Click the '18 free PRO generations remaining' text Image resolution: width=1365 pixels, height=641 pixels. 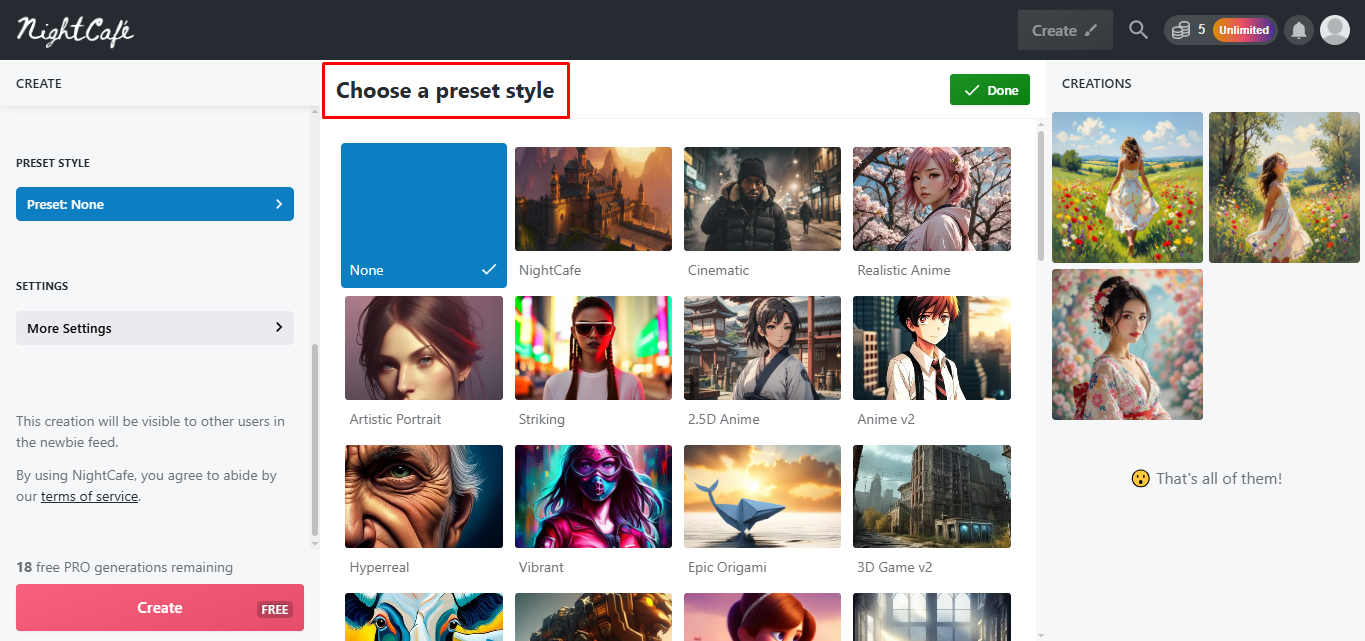tap(125, 567)
